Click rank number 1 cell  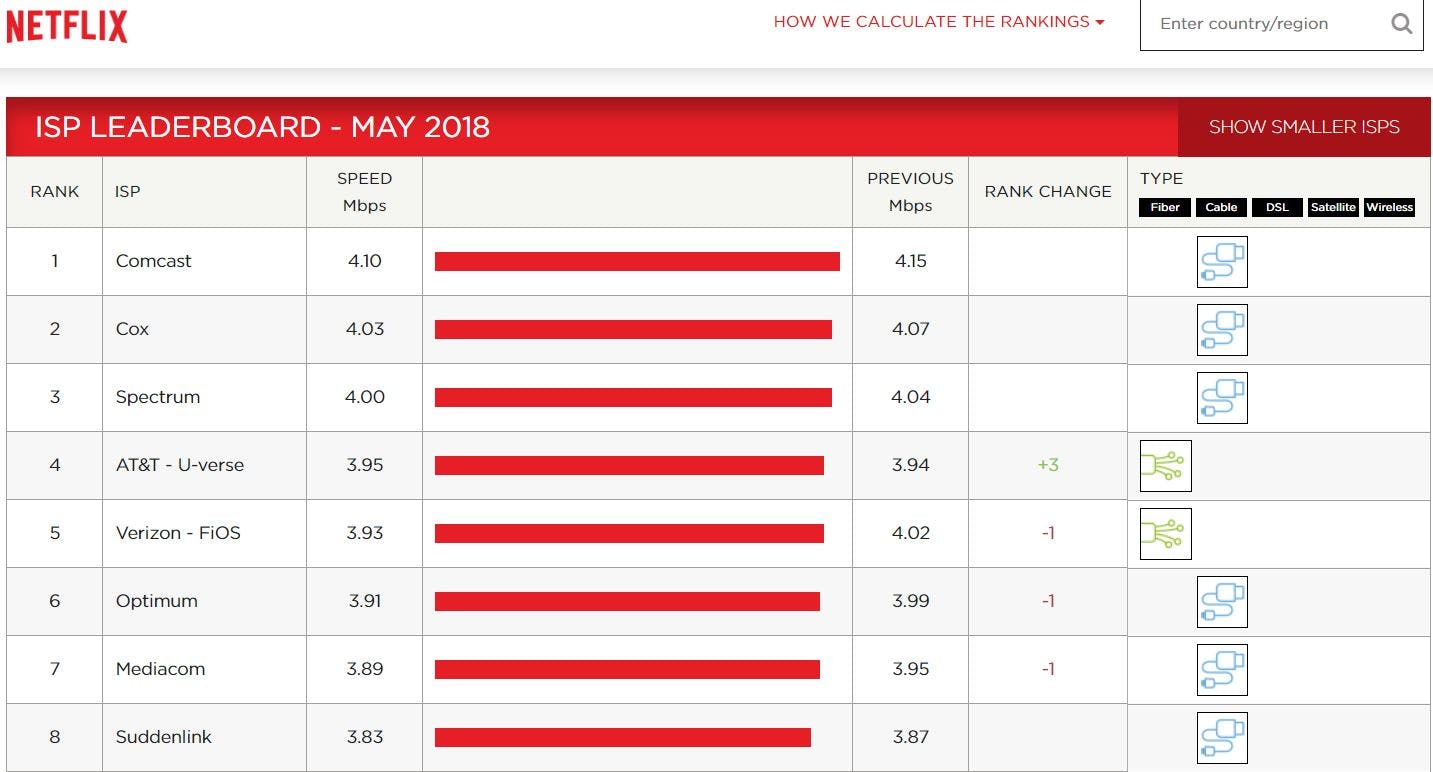pos(54,261)
